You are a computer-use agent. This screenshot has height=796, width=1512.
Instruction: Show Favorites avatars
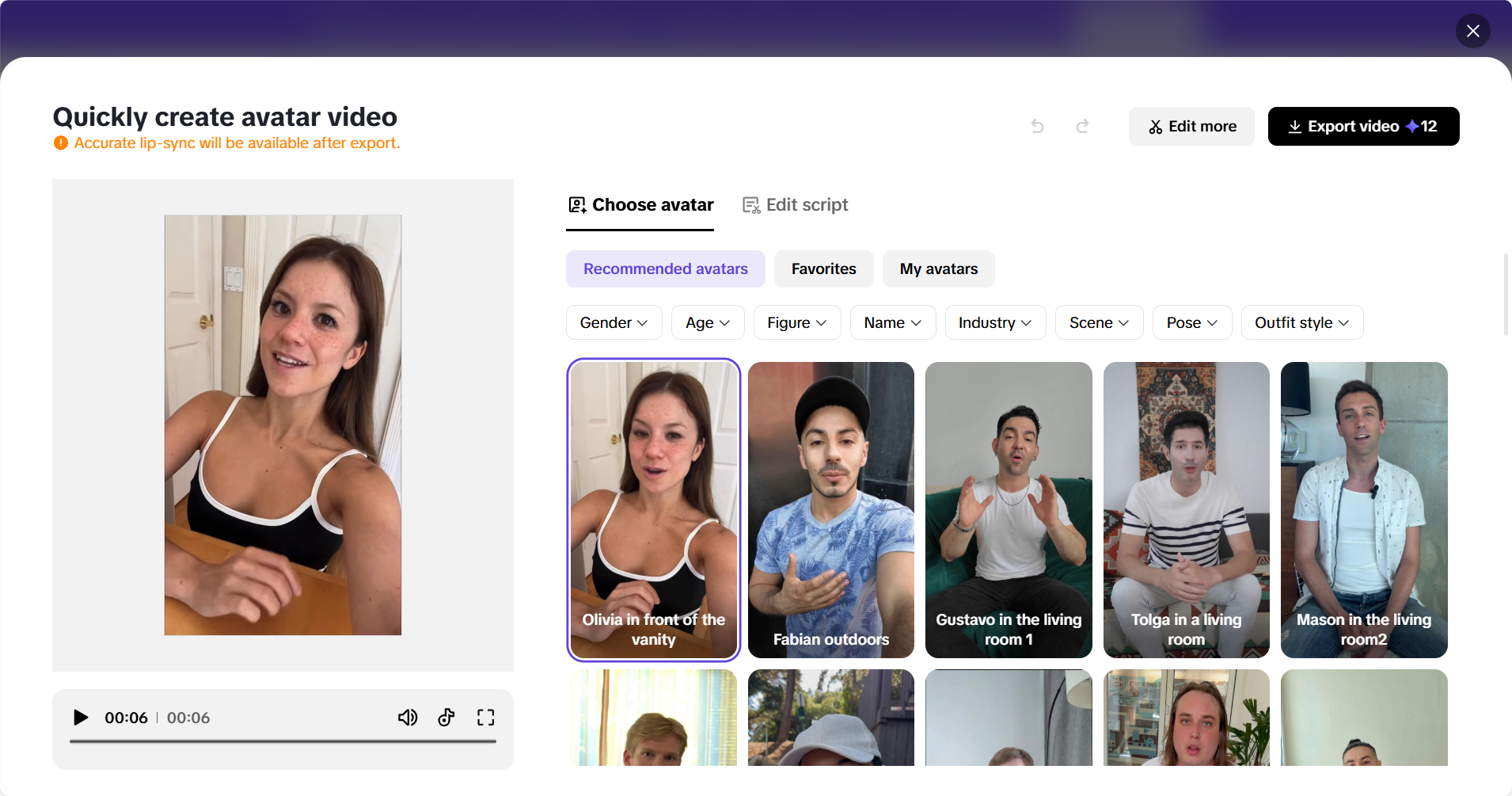824,269
